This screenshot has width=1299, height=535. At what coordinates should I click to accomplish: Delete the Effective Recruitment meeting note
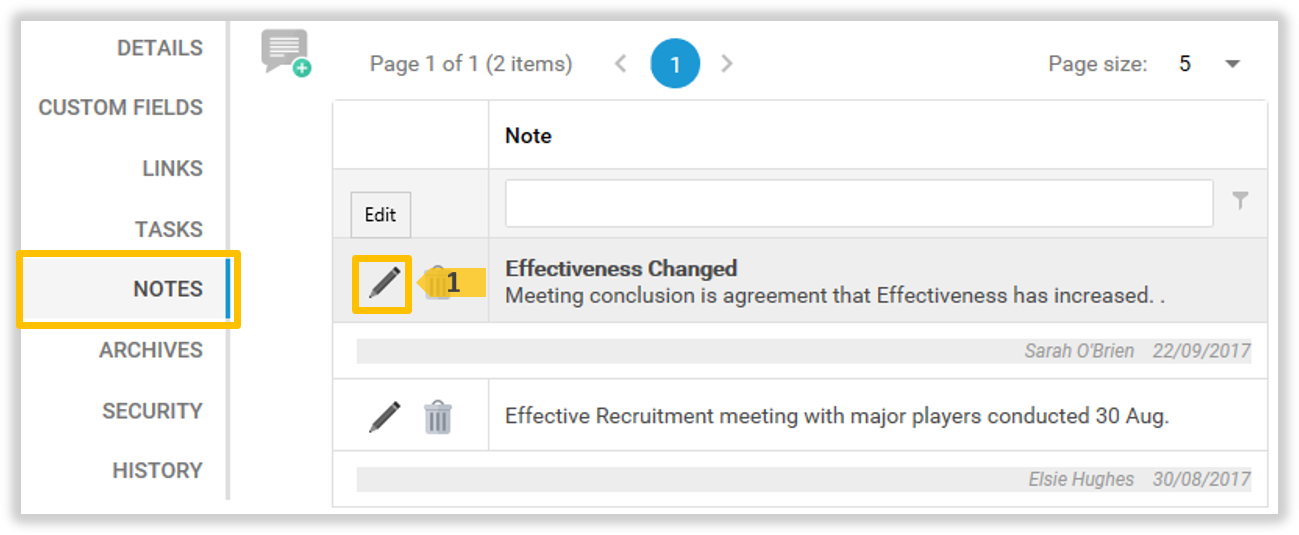coord(437,416)
